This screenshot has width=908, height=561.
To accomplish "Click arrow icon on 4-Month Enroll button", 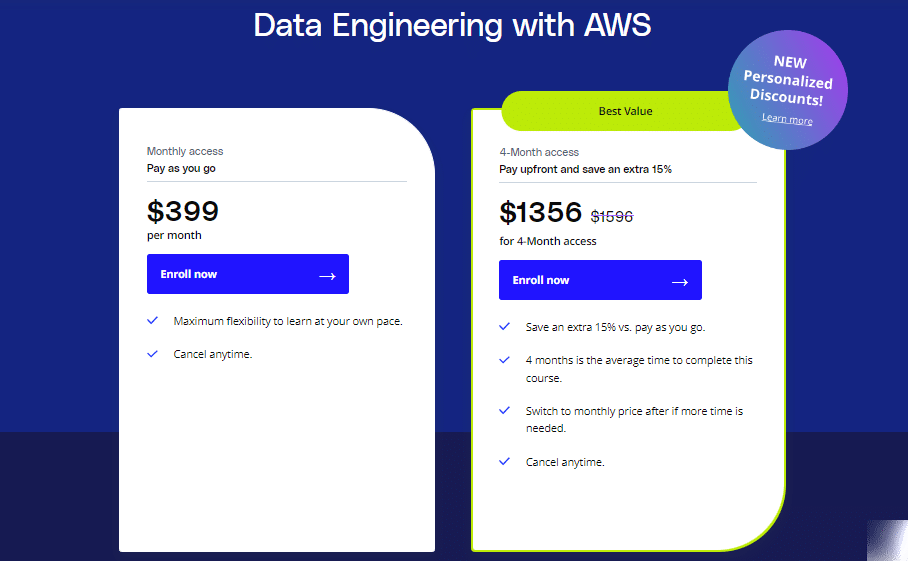I will coord(680,282).
